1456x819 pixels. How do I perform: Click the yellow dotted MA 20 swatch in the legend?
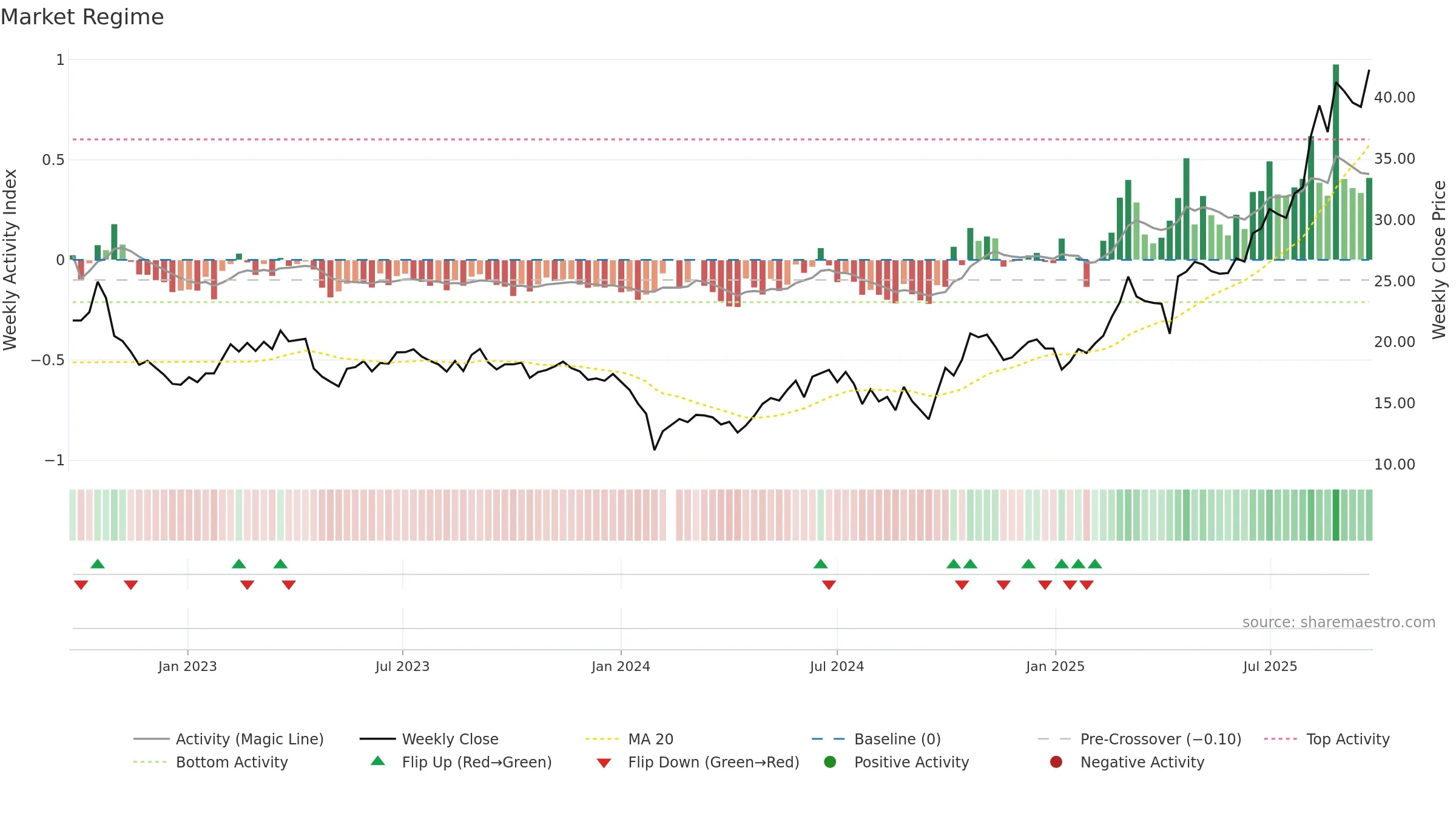[602, 739]
